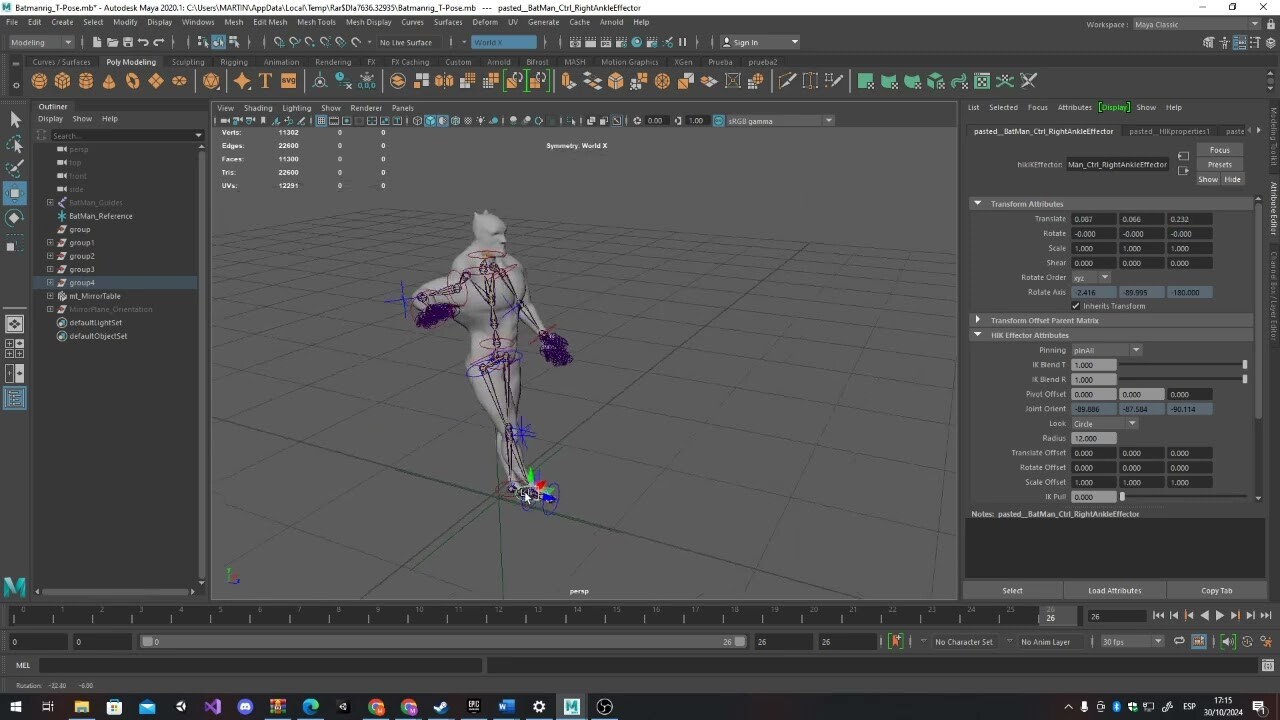The height and width of the screenshot is (720, 1280).
Task: Open the Pinning dropdown
Action: [1106, 350]
